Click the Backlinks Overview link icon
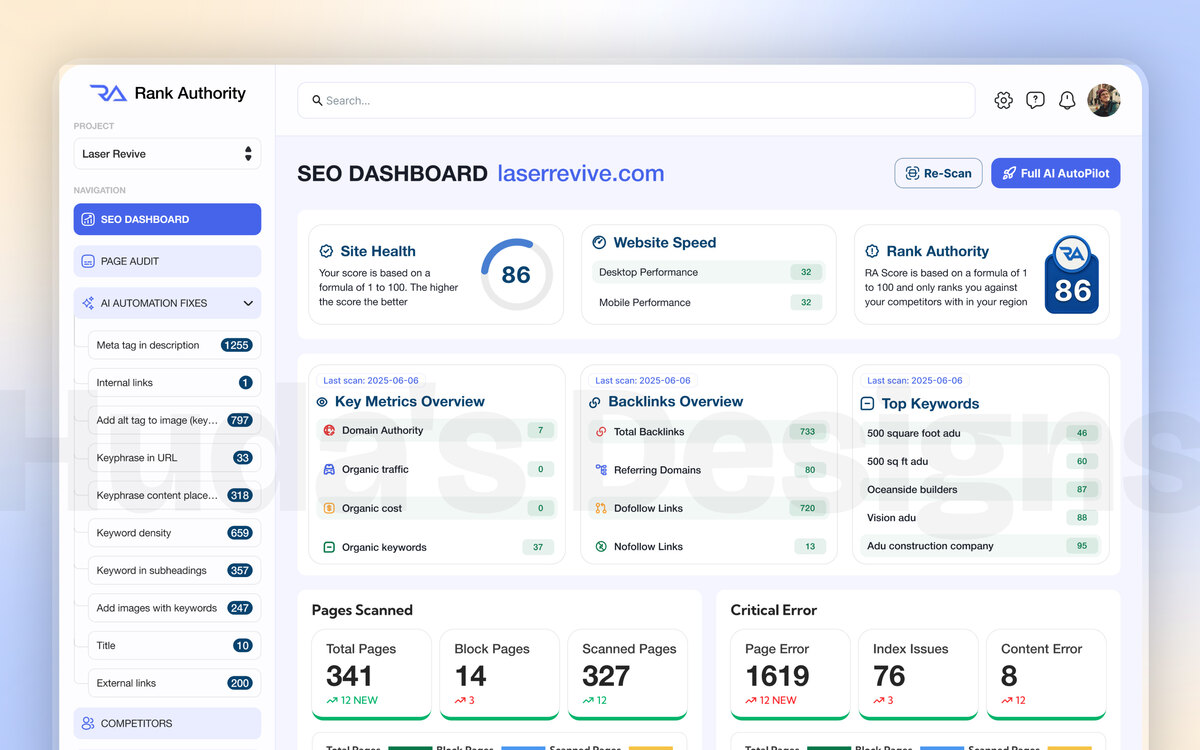This screenshot has width=1200, height=750. click(595, 402)
